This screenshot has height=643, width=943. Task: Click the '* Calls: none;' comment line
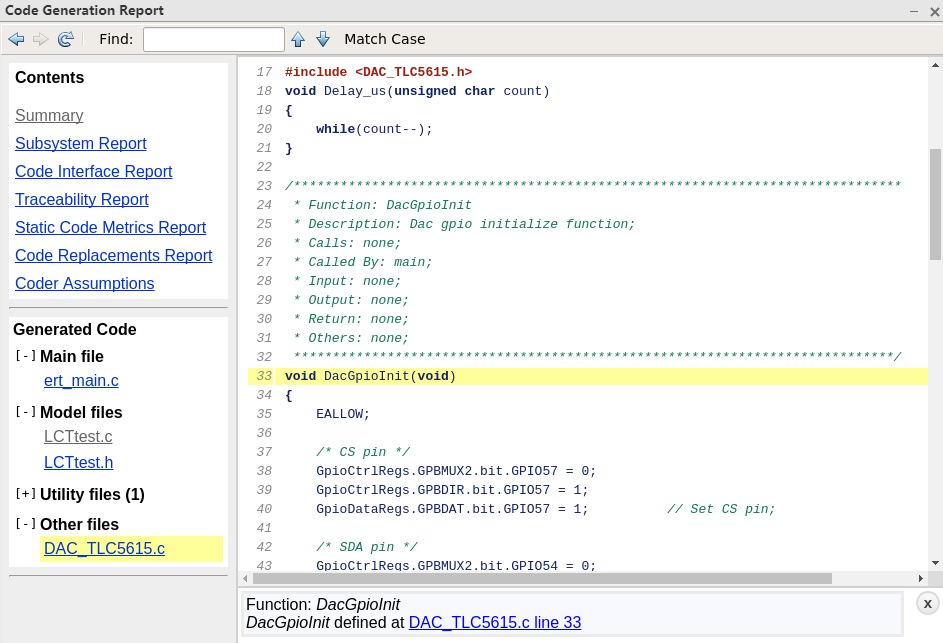coord(347,243)
